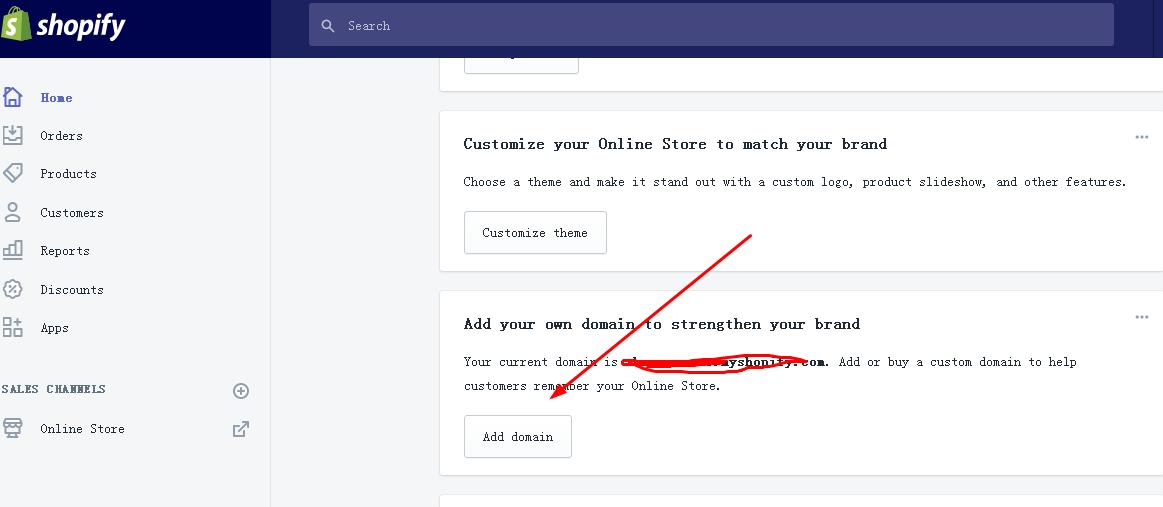
Task: Focus the Search input field
Action: click(711, 25)
